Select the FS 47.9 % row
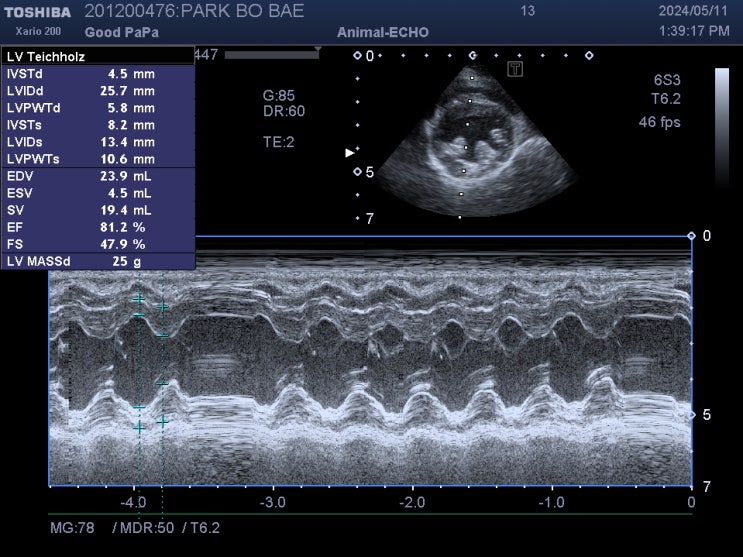Viewport: 743px width, 557px height. (98, 244)
